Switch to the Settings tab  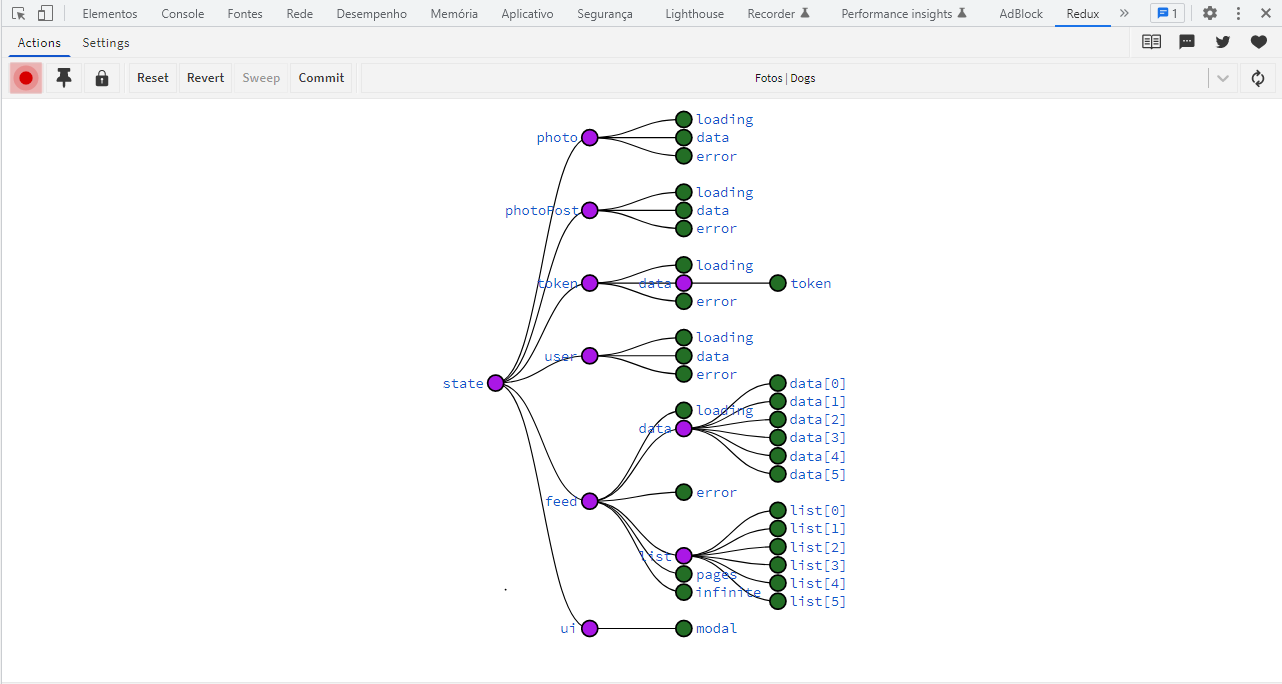click(x=105, y=42)
